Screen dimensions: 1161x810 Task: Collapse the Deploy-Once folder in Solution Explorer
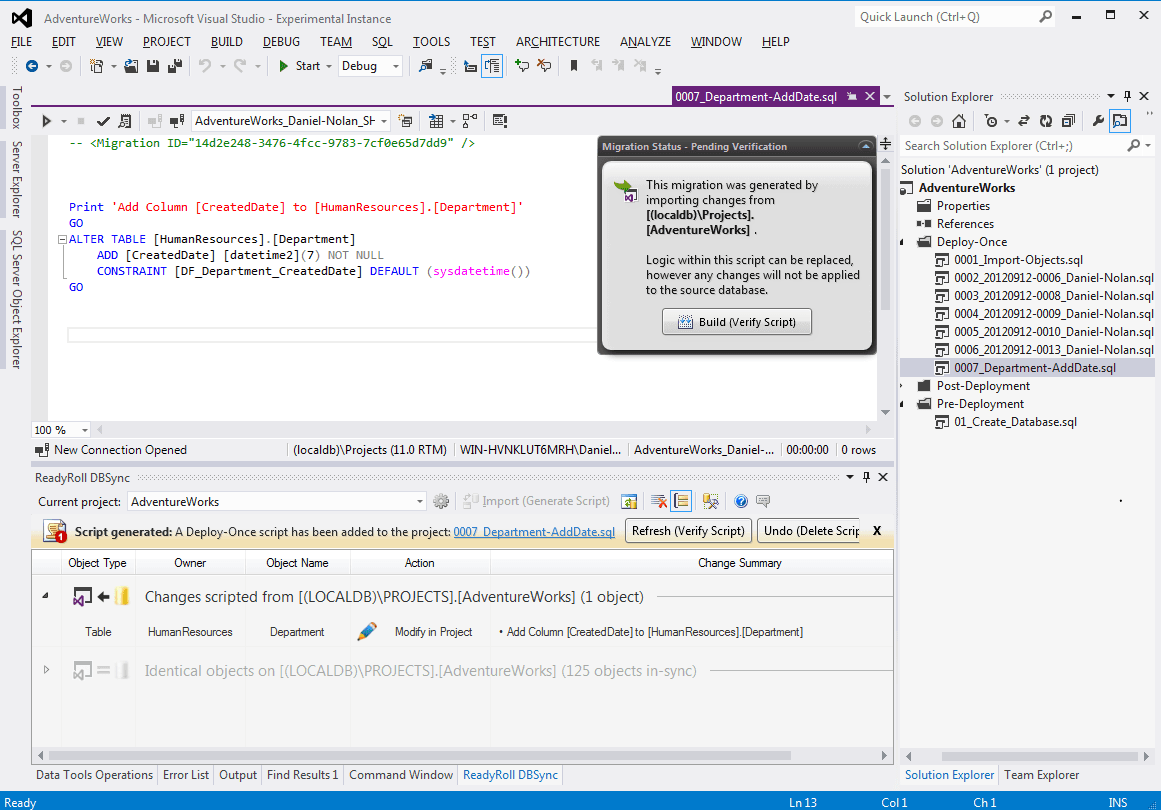[903, 242]
